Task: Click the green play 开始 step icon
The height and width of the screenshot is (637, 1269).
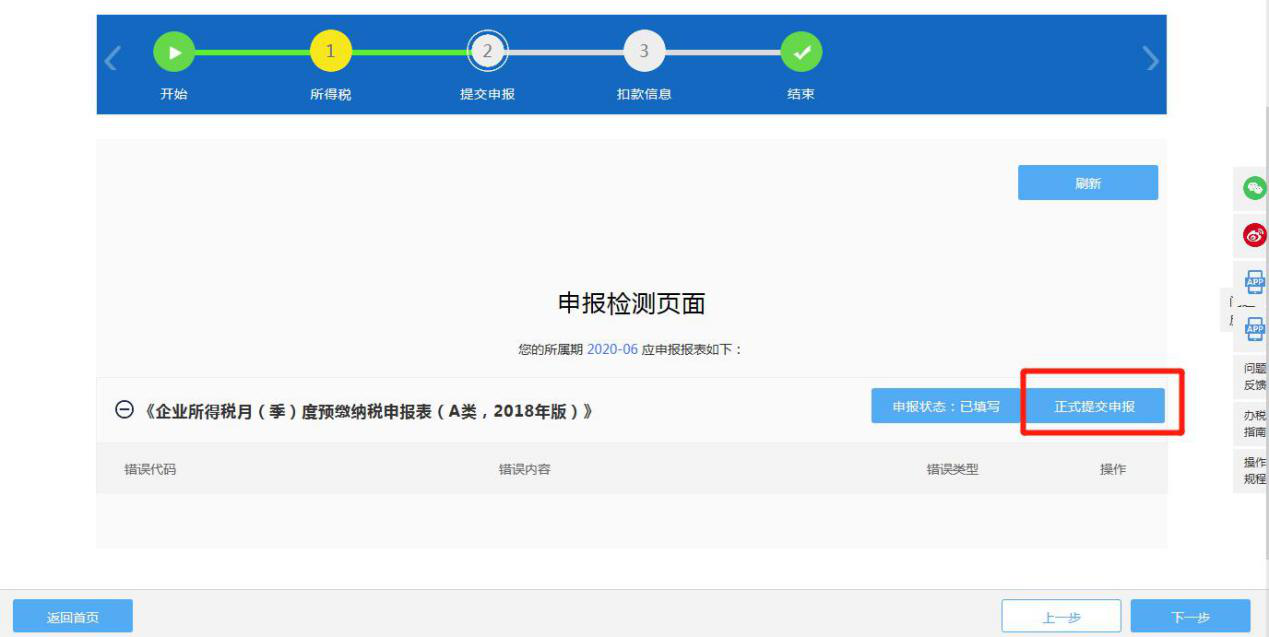Action: point(174,52)
